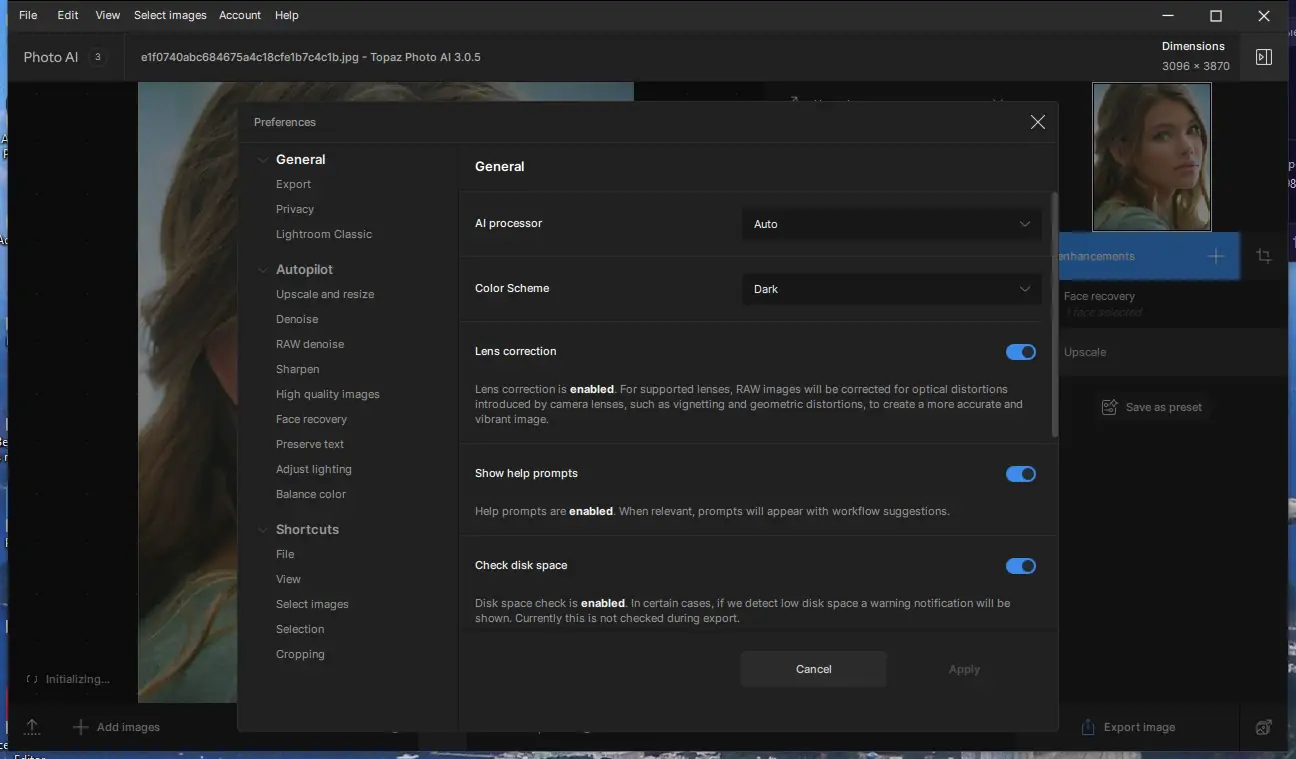1296x759 pixels.
Task: Click the Dimensions 3096 × 3870 readout
Action: 1195,56
